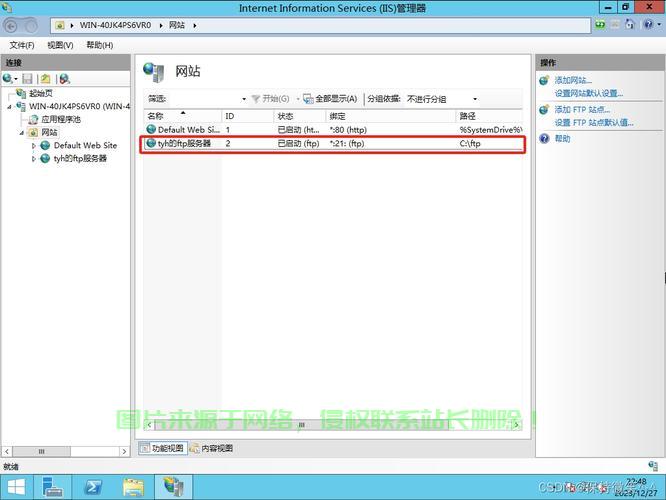Click the C:\ftp path cell
The image size is (666, 500).
coord(470,144)
